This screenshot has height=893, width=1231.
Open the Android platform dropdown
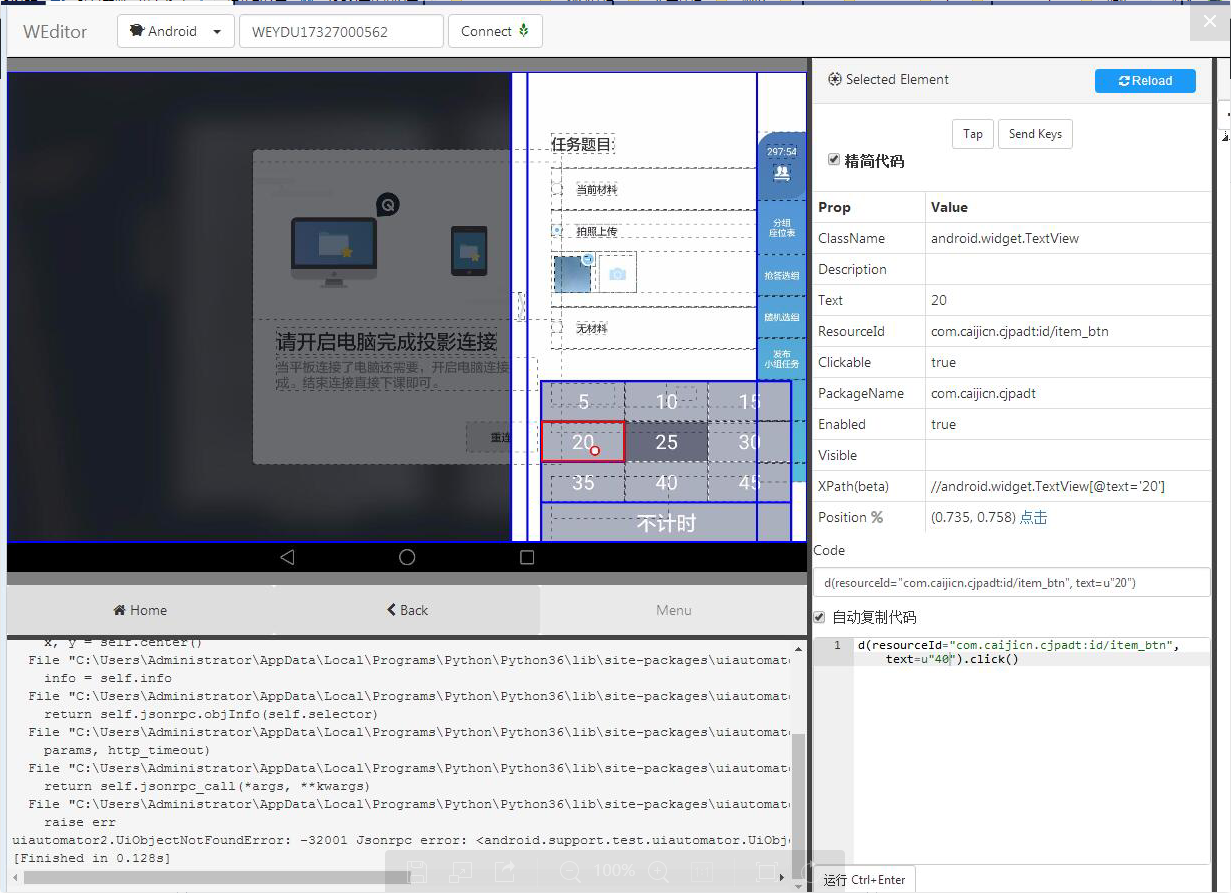tap(175, 31)
